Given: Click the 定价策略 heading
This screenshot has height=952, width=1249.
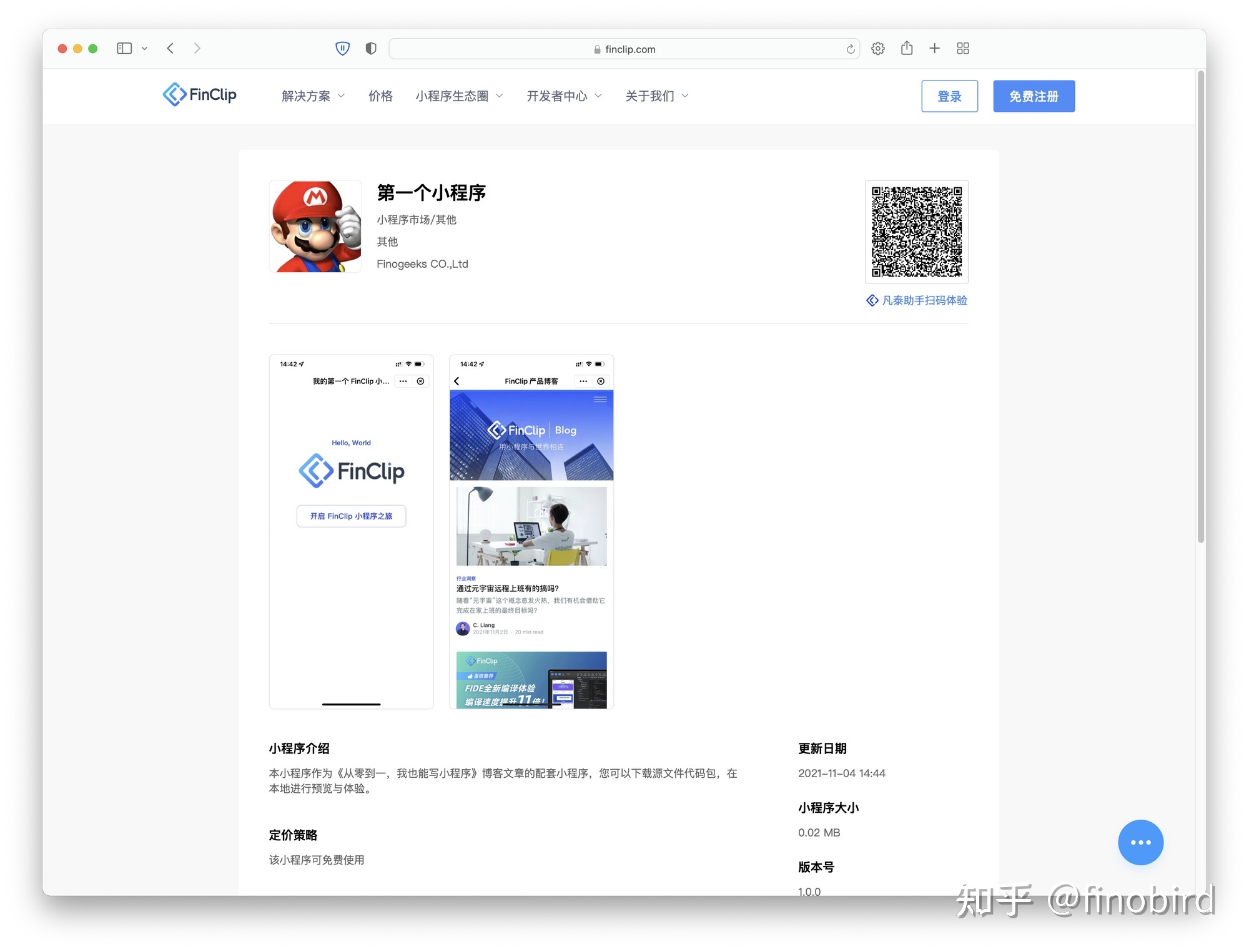Looking at the screenshot, I should [293, 835].
